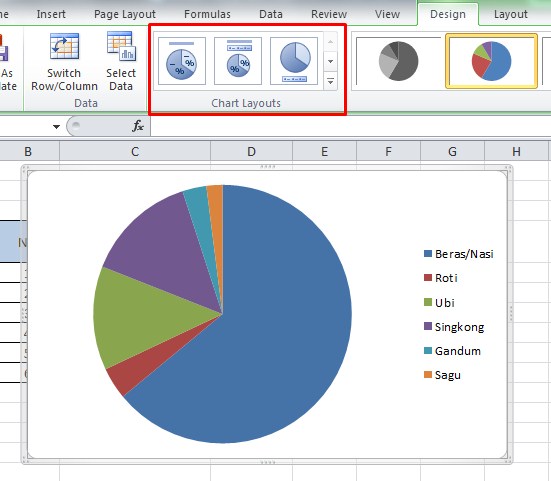Click the Singkong legend entry
551x481 pixels.
click(x=454, y=327)
